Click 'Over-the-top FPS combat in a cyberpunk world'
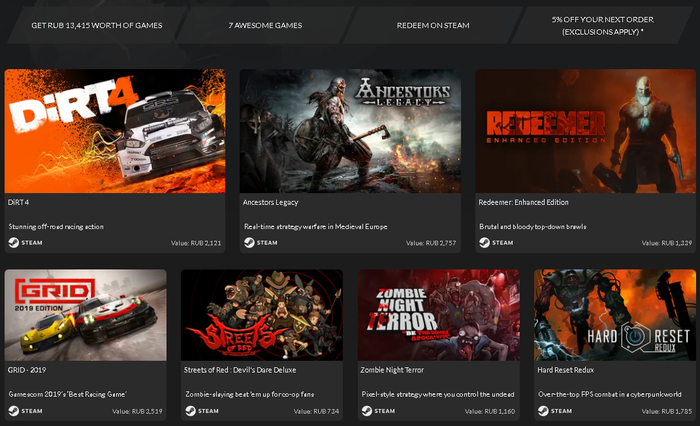 pyautogui.click(x=609, y=394)
